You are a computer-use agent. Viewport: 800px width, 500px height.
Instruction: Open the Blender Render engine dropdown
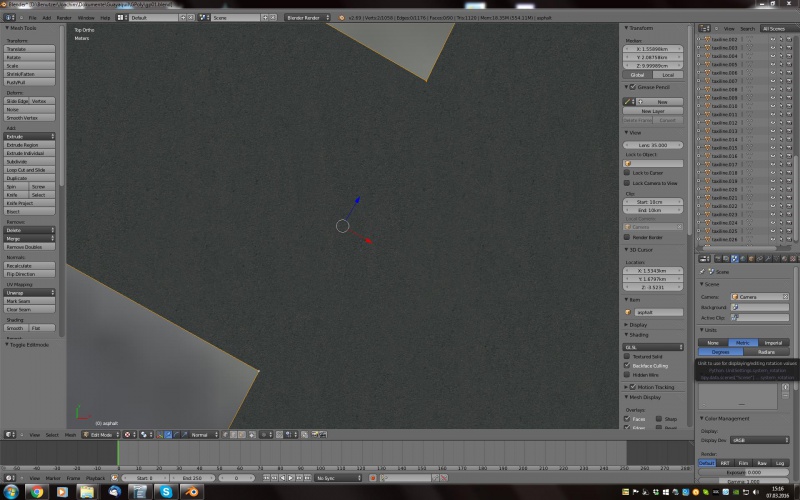307,17
